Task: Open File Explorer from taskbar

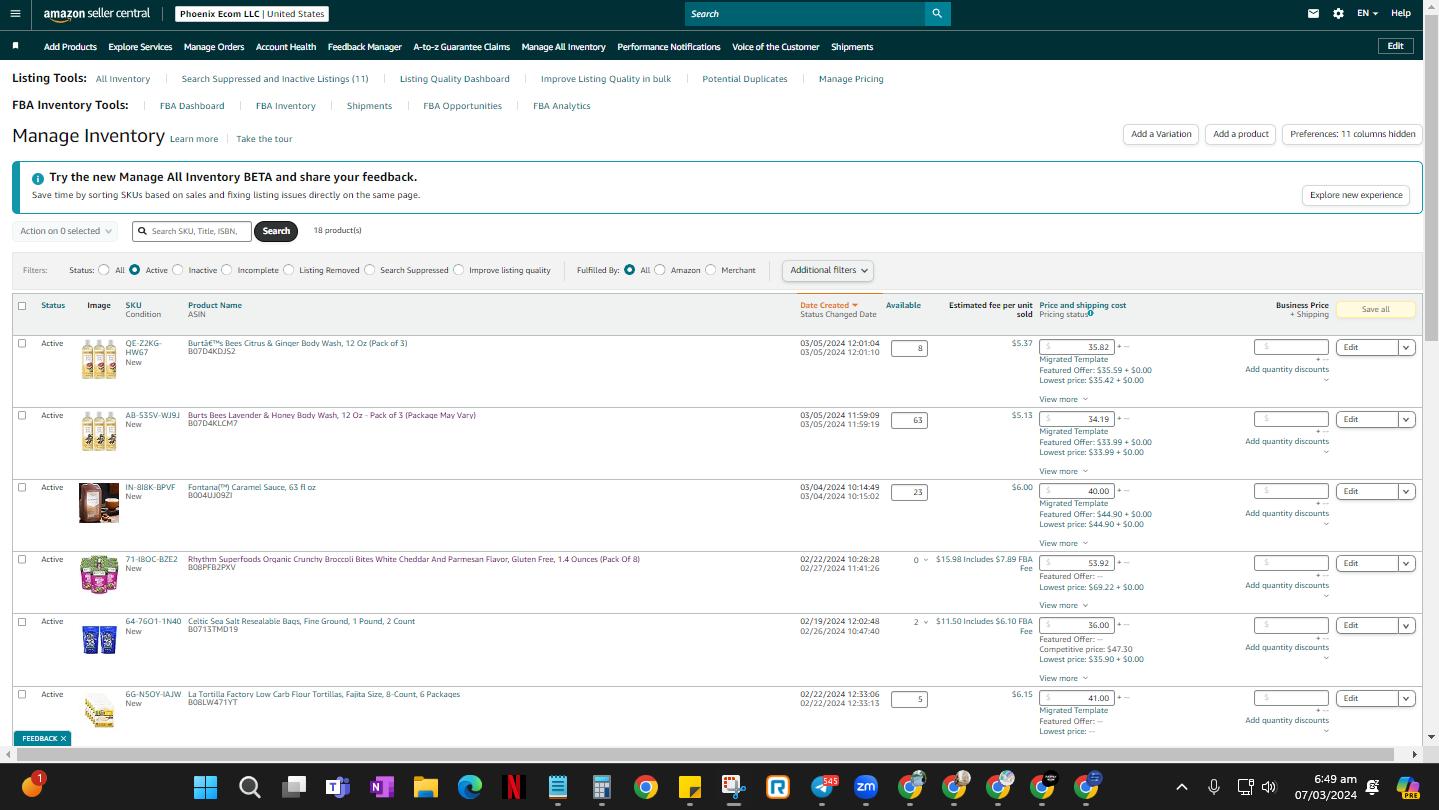Action: (426, 787)
